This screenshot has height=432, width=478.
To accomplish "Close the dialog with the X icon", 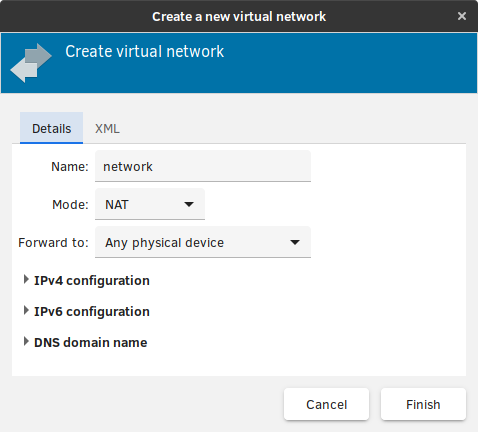I will click(x=462, y=16).
